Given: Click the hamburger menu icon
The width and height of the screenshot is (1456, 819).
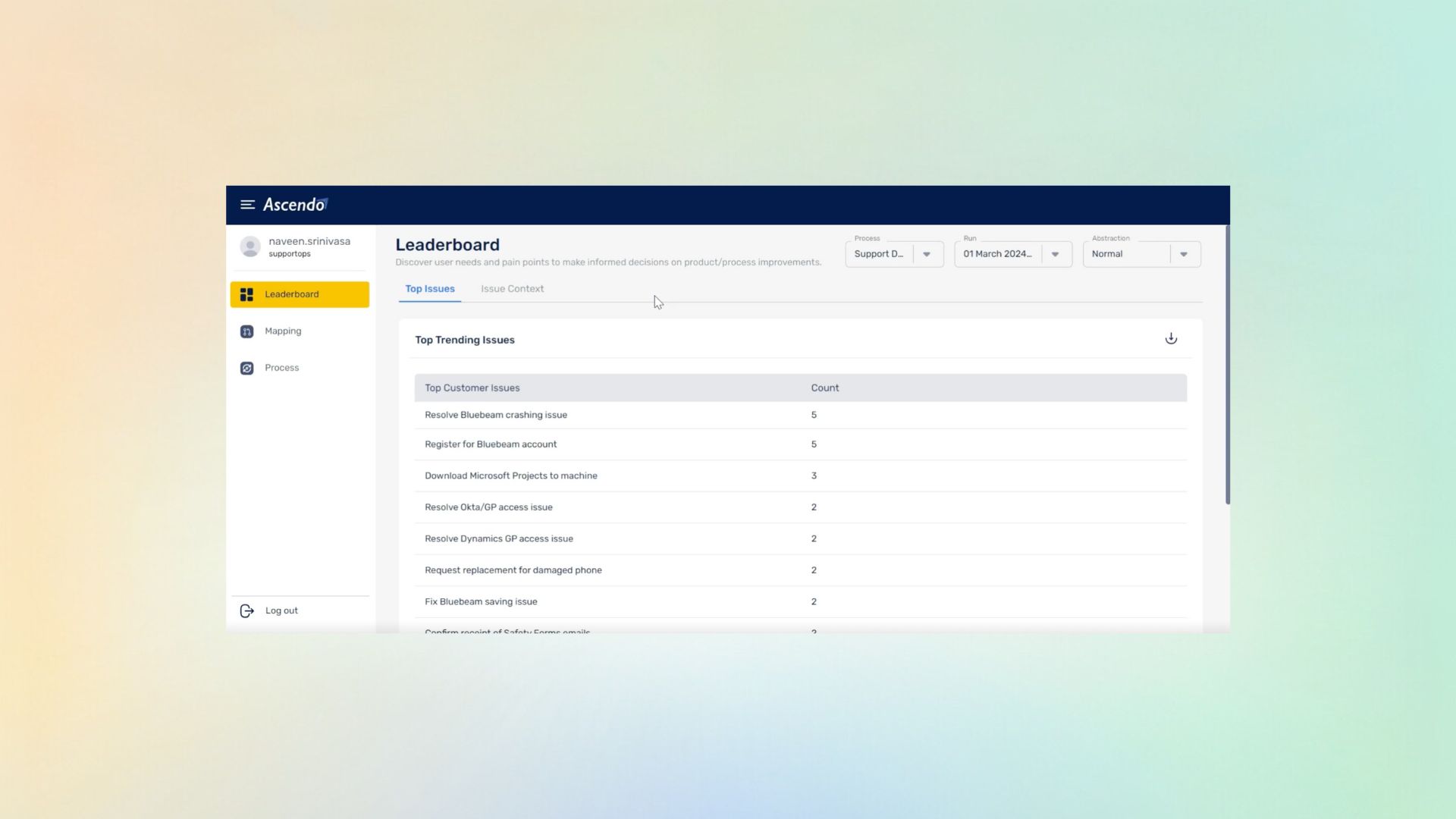Looking at the screenshot, I should [247, 205].
